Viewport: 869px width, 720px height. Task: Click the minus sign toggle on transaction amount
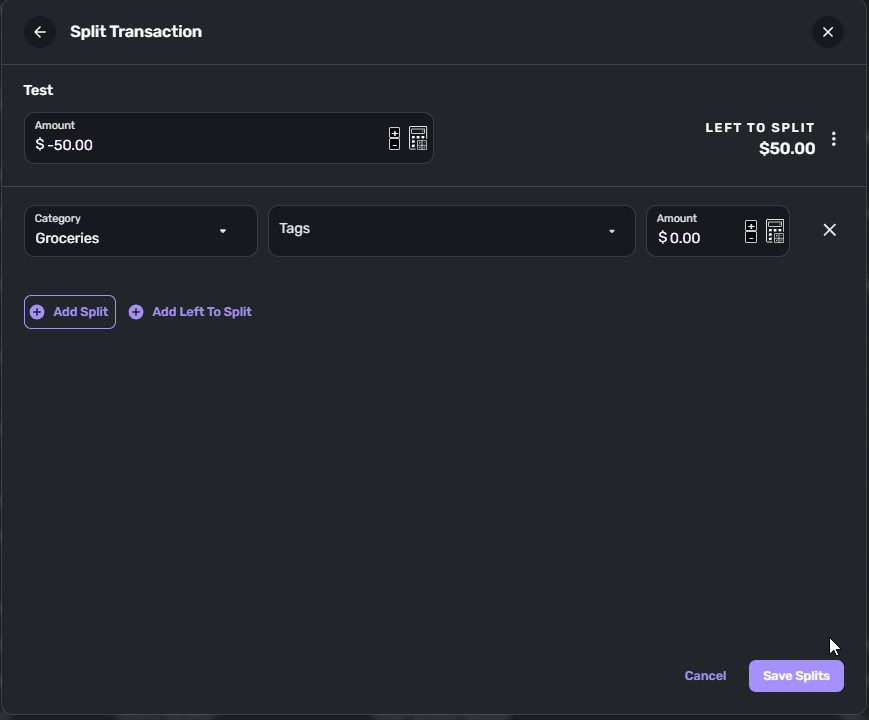394,144
